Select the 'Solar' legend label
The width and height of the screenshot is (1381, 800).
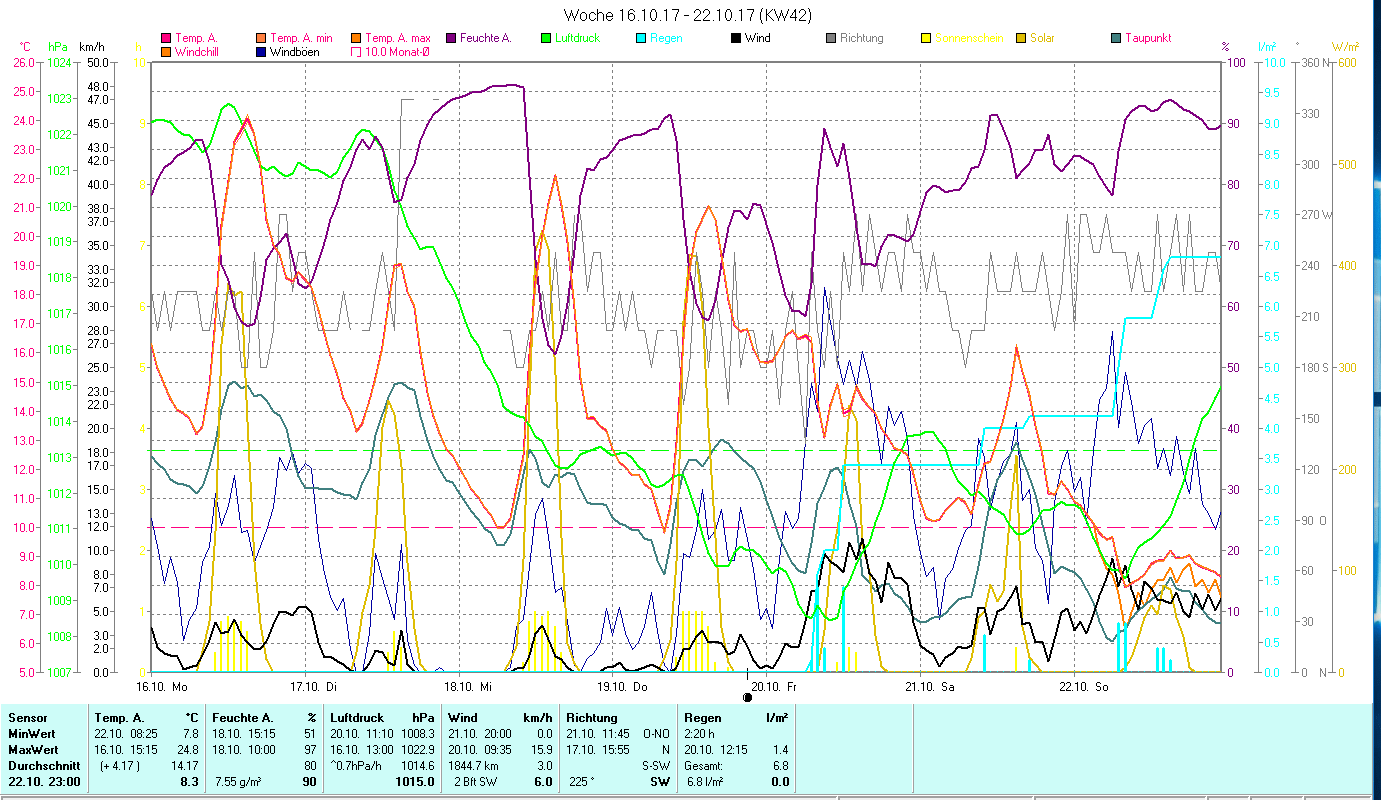[x=1042, y=39]
